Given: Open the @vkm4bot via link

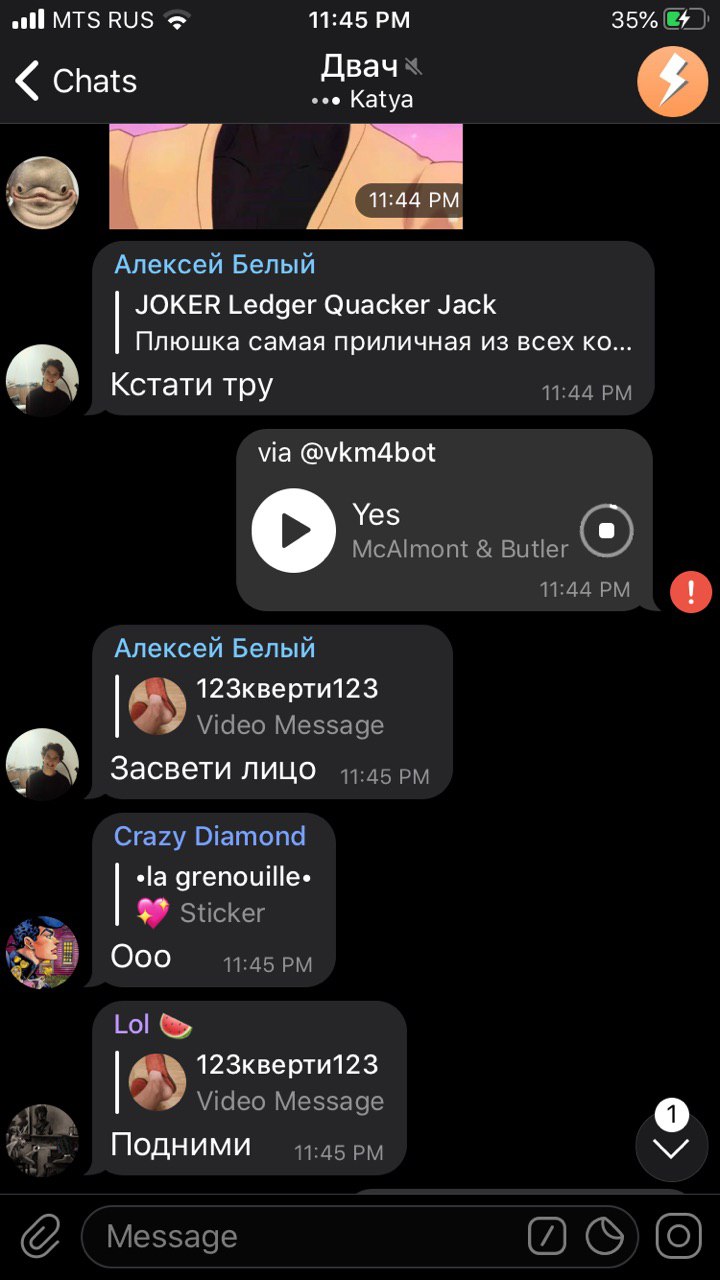Looking at the screenshot, I should 347,452.
